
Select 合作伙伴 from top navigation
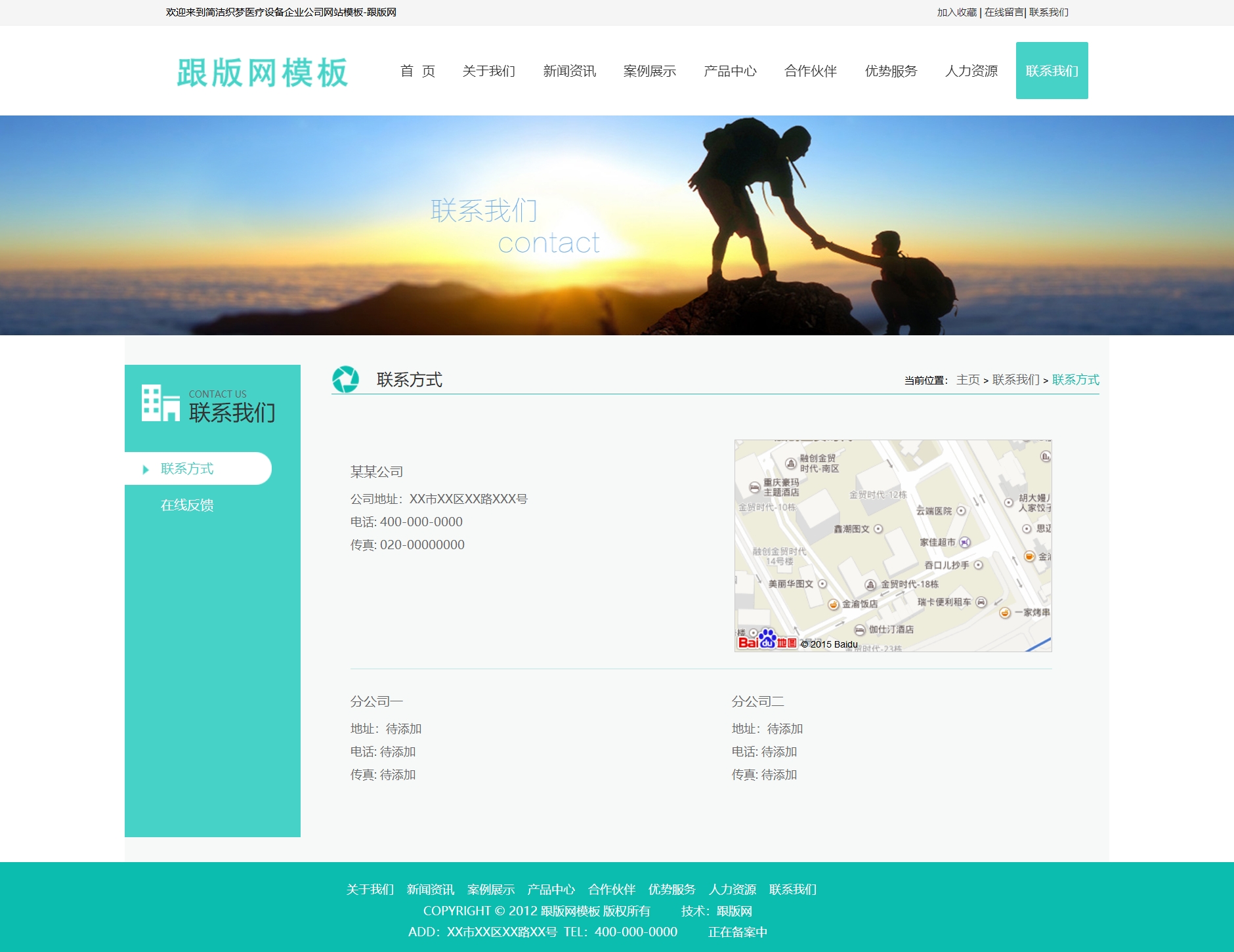tap(811, 71)
